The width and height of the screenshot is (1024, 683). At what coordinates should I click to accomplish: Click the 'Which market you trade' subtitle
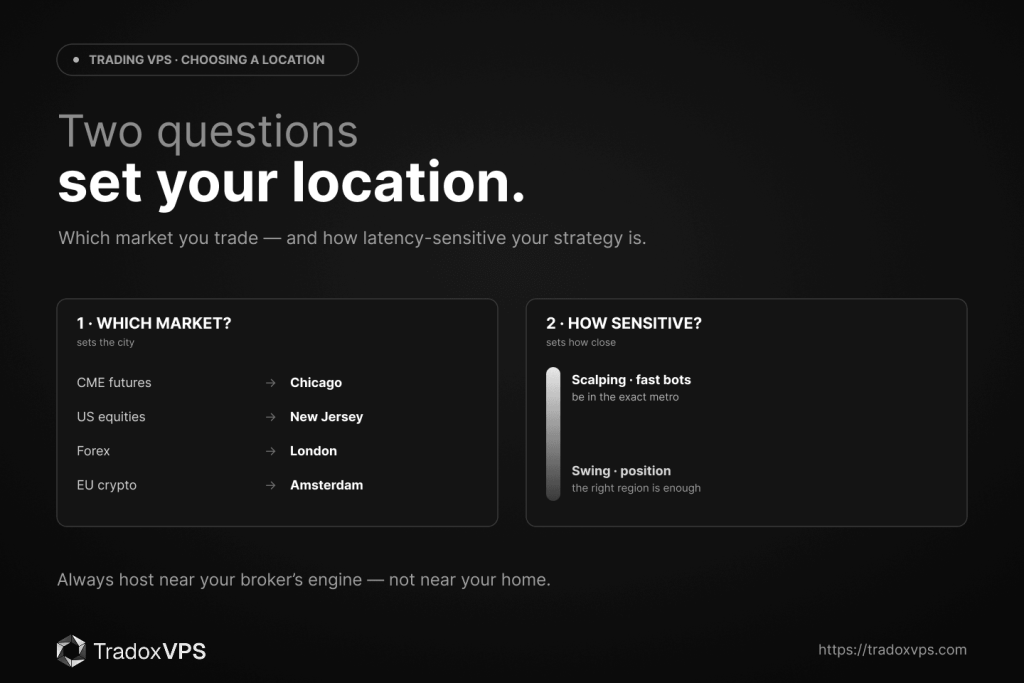pos(352,238)
